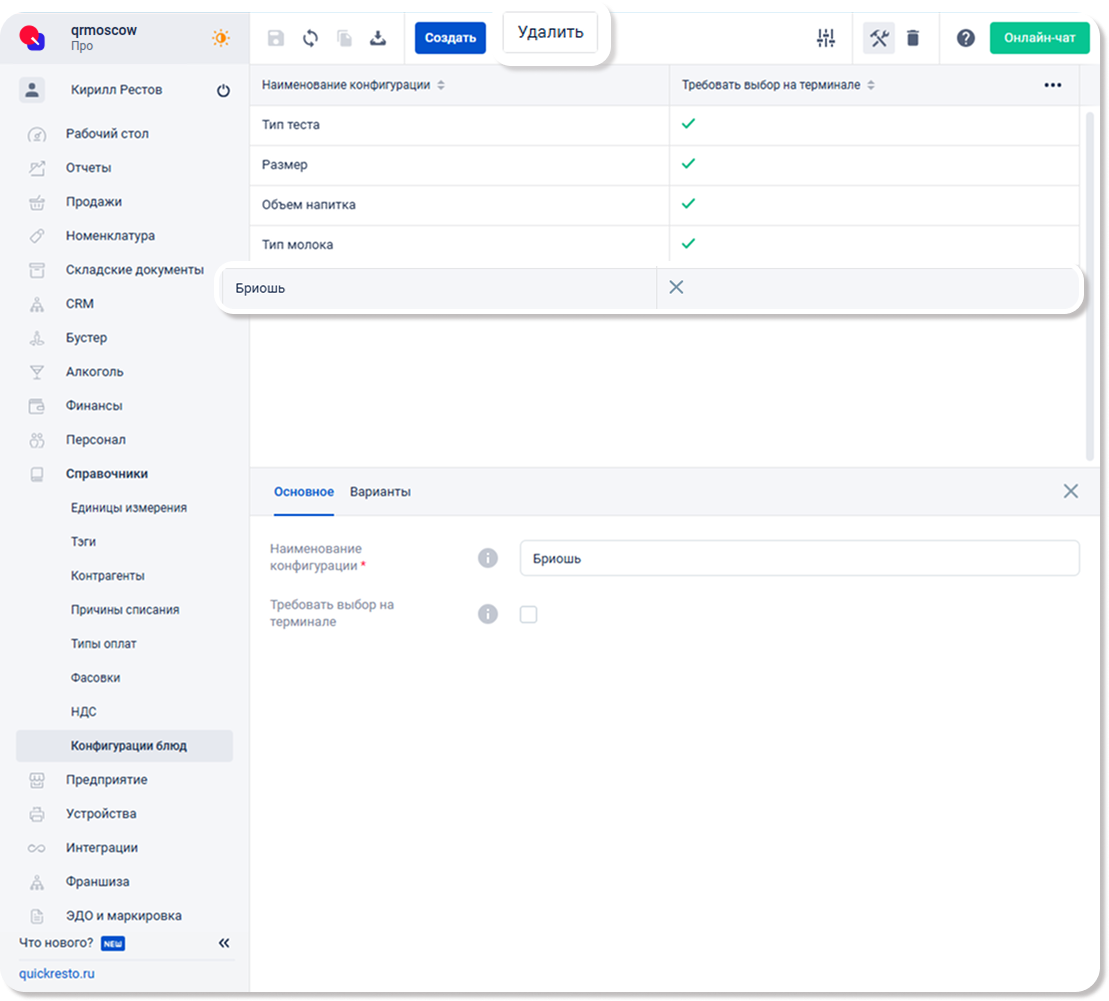This screenshot has height=1001, width=1109.
Task: Click info icon beside Требовать выбор на терминале
Action: click(x=488, y=613)
